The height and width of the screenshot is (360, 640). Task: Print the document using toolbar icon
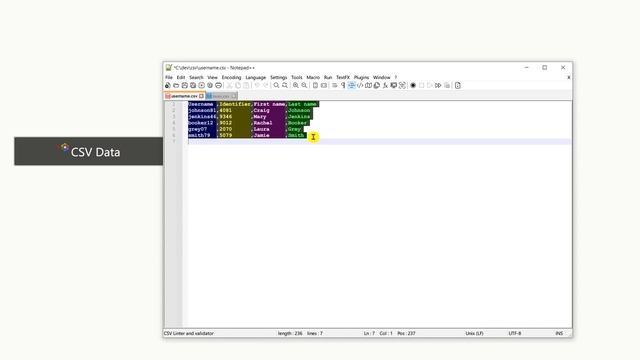coord(218,85)
